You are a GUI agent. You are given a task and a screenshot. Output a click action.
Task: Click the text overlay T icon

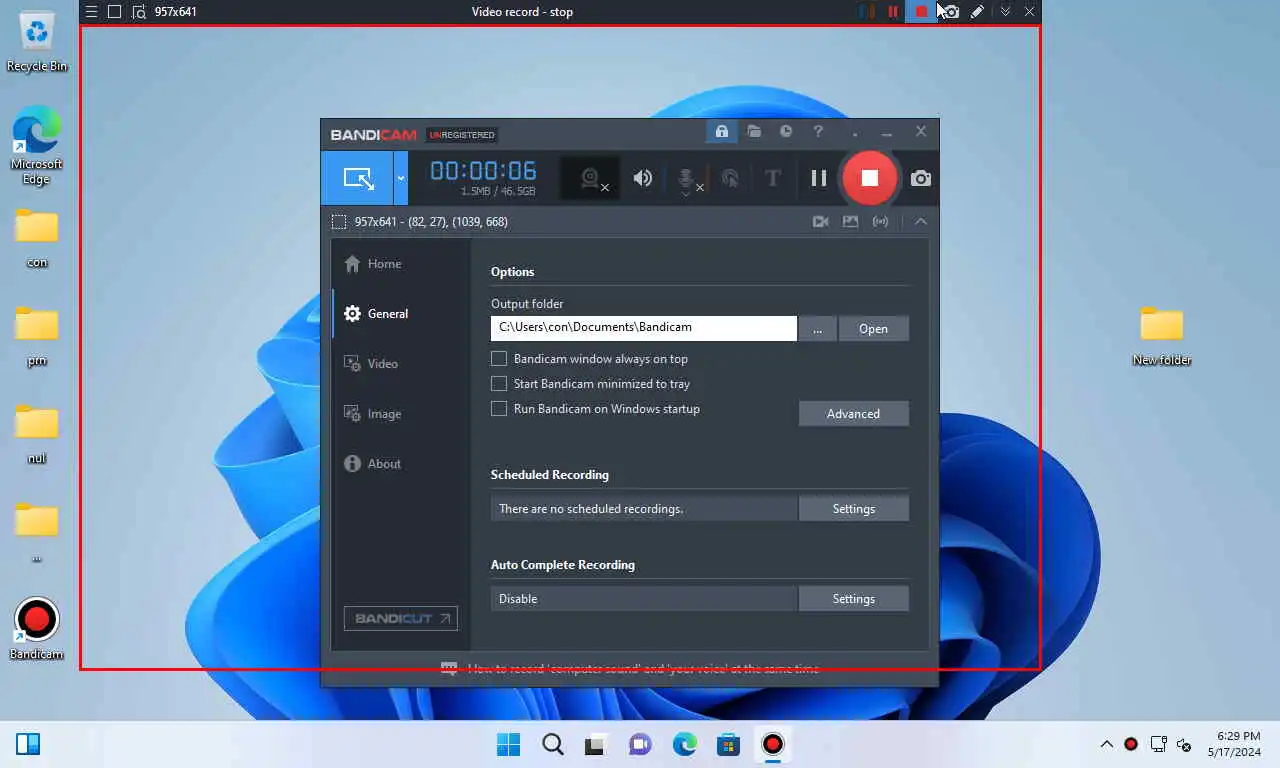773,178
